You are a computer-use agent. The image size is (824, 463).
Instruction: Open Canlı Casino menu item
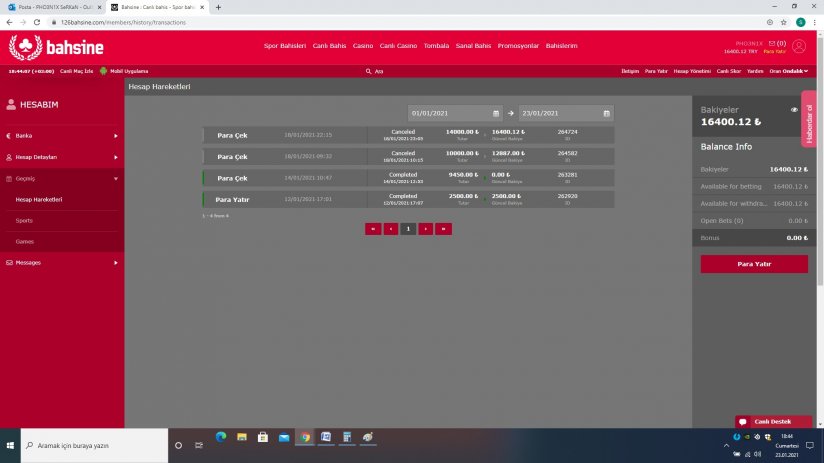(398, 46)
